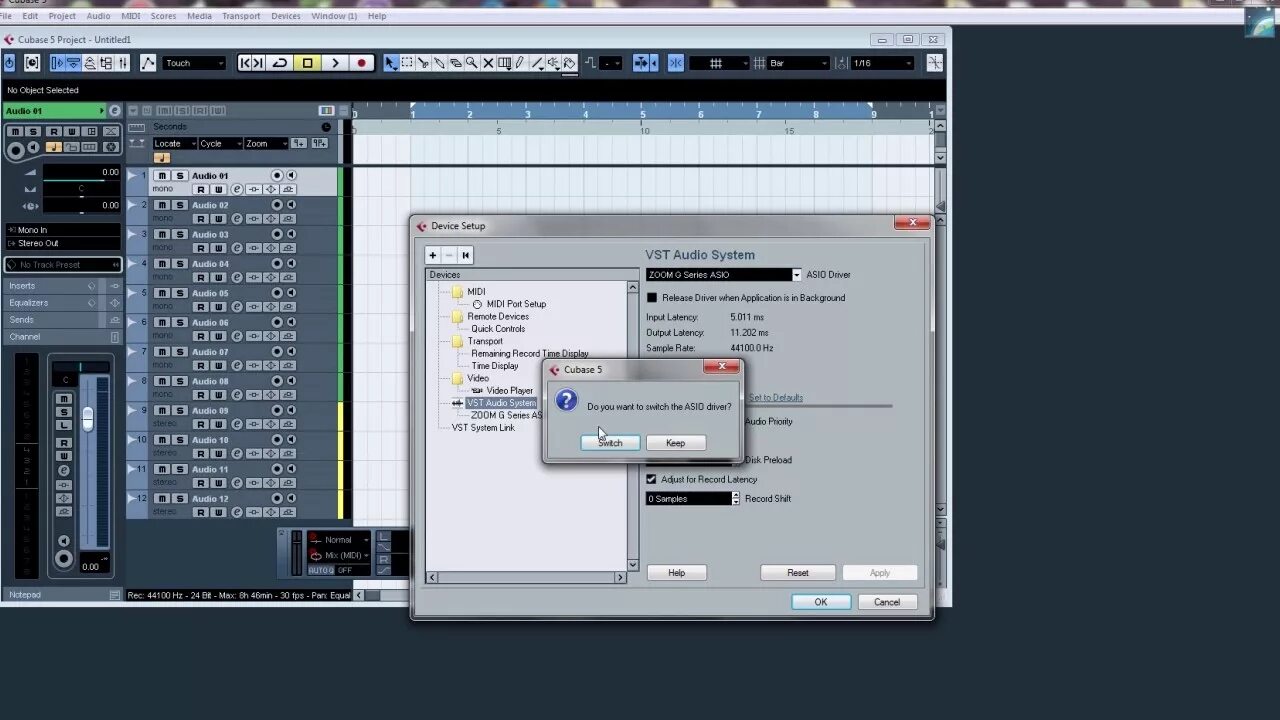Click the transport Stop button
This screenshot has height=720, width=1280.
point(308,63)
